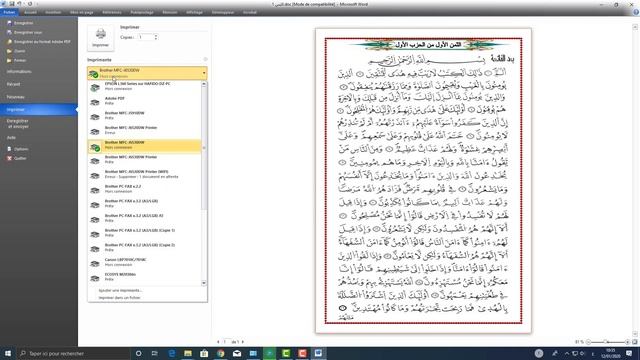This screenshot has height=360, width=640.
Task: Click the large Imprimer printer button
Action: [100, 38]
